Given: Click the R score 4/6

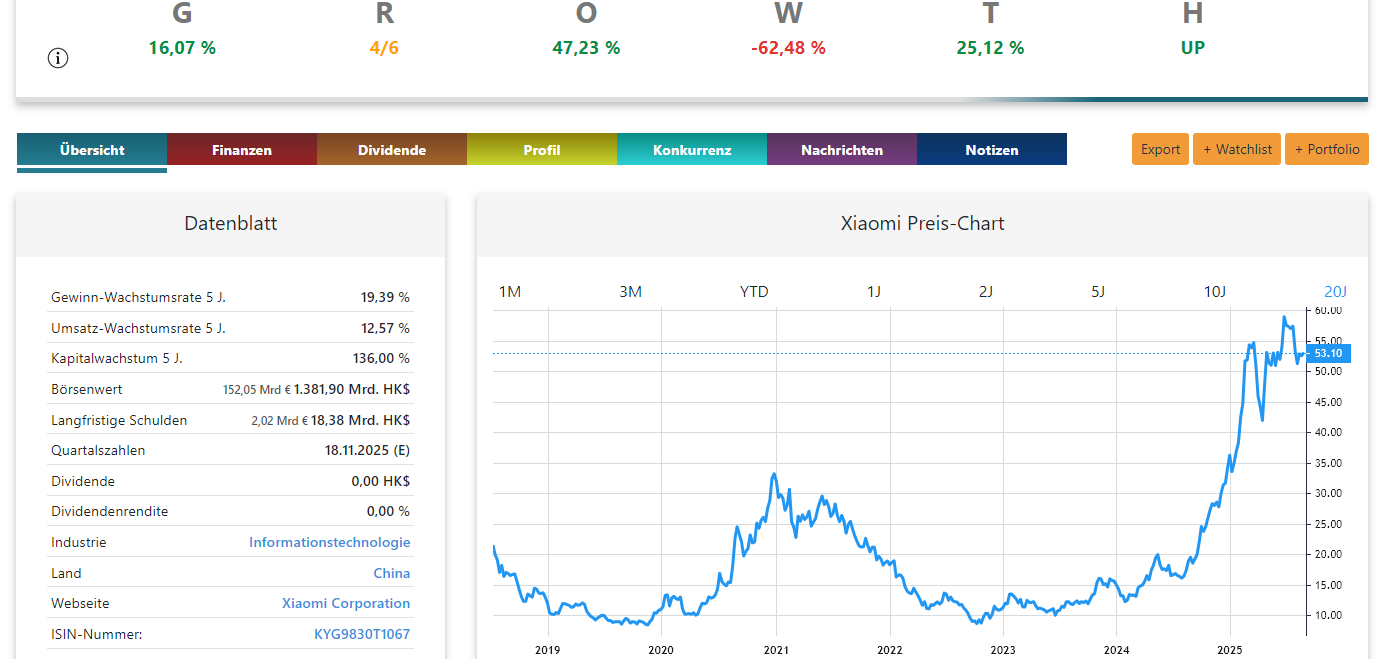Looking at the screenshot, I should tap(384, 47).
